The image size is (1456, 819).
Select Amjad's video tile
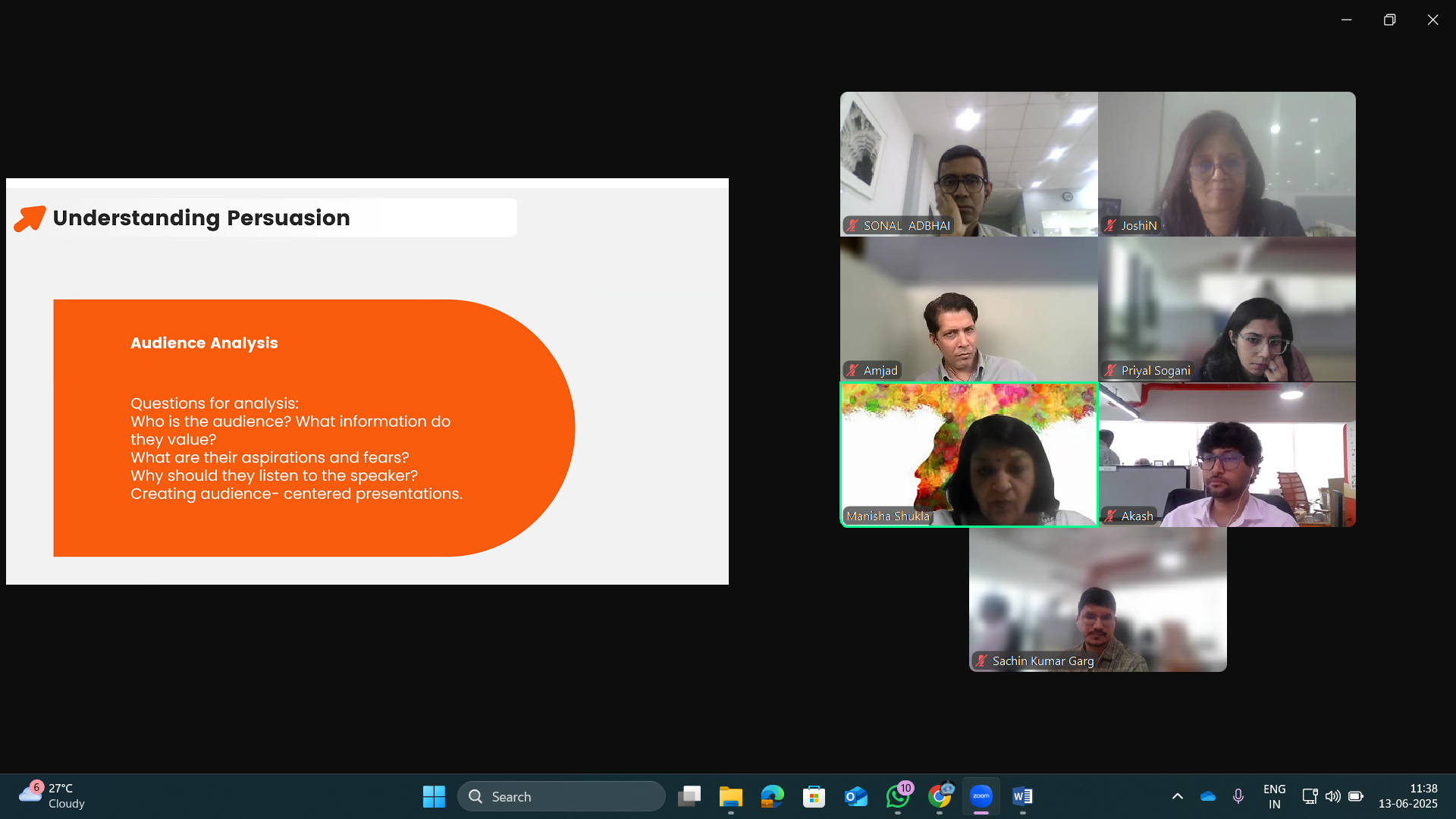(968, 309)
